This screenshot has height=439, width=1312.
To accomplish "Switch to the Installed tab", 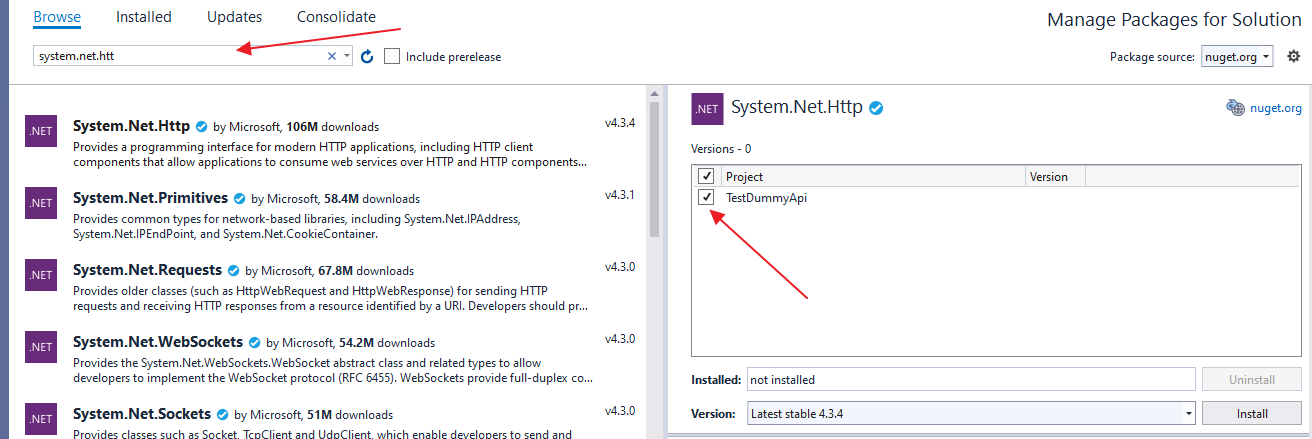I will click(144, 17).
